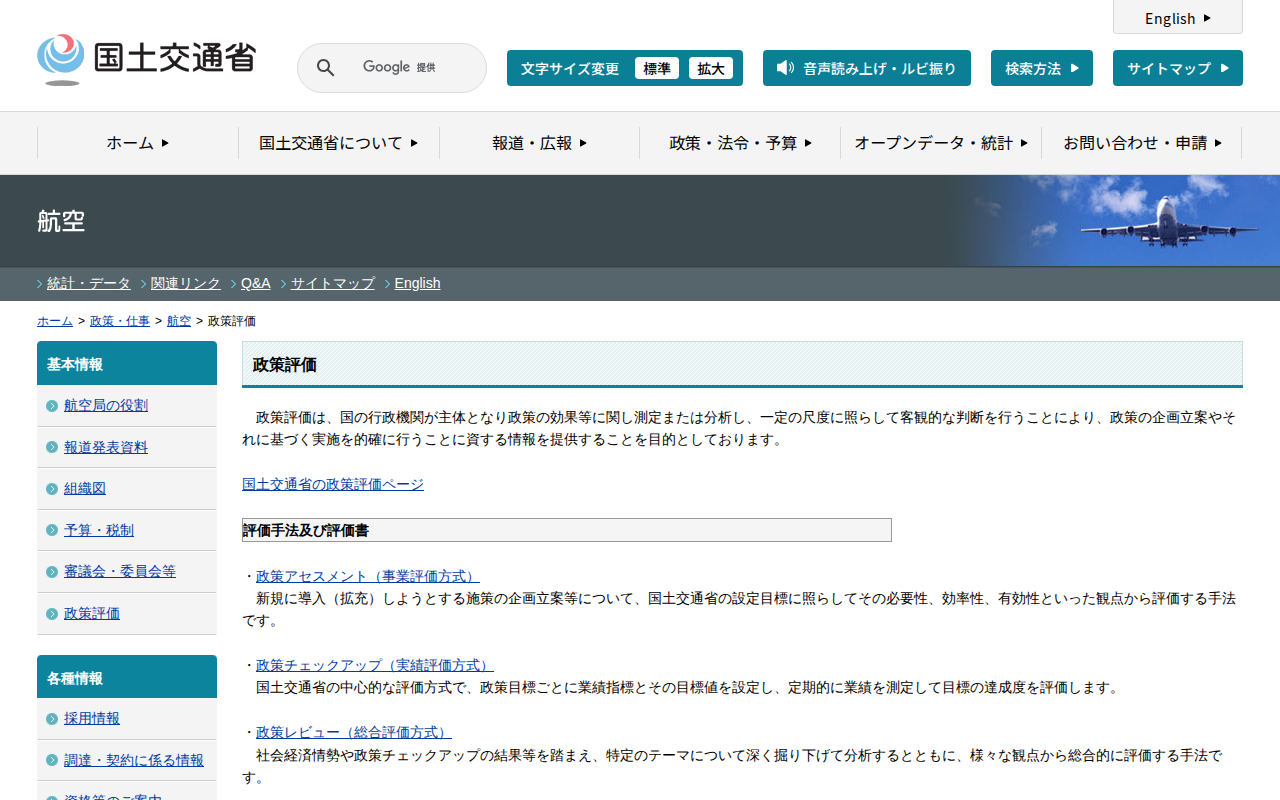Set text size to 拡大
Viewport: 1280px width, 800px height.
(x=710, y=68)
